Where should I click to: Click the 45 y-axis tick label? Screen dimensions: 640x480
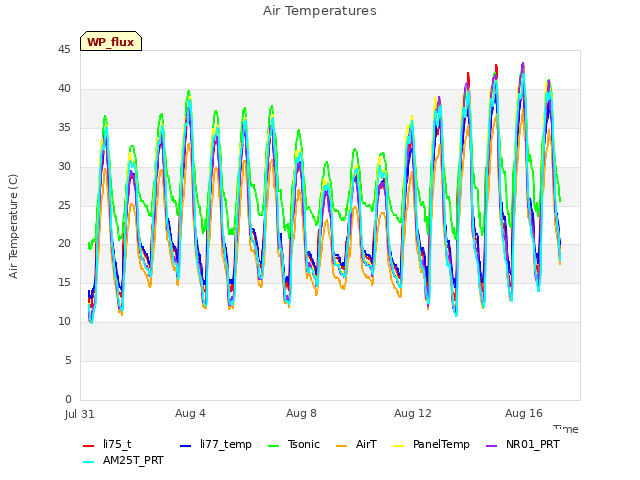(64, 49)
